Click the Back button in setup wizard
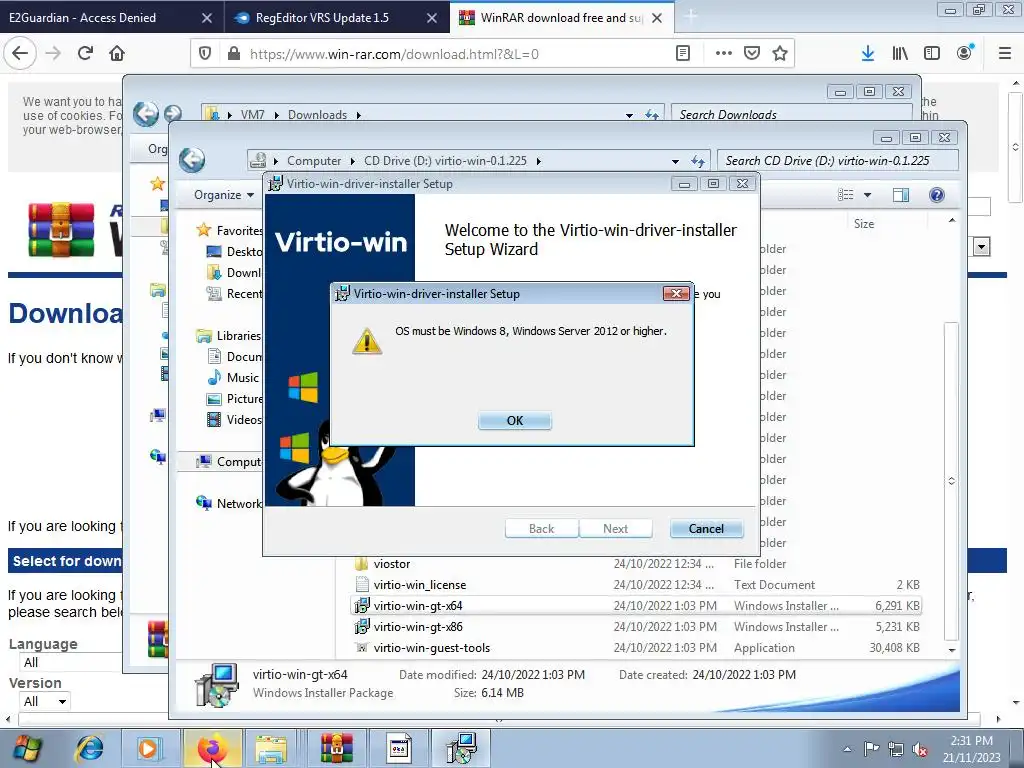The width and height of the screenshot is (1024, 768). 541,529
